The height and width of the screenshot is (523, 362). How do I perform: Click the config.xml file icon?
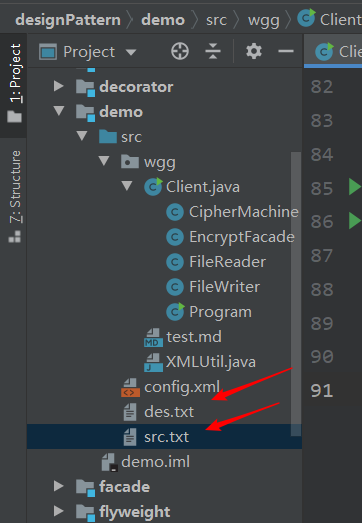[x=130, y=388]
